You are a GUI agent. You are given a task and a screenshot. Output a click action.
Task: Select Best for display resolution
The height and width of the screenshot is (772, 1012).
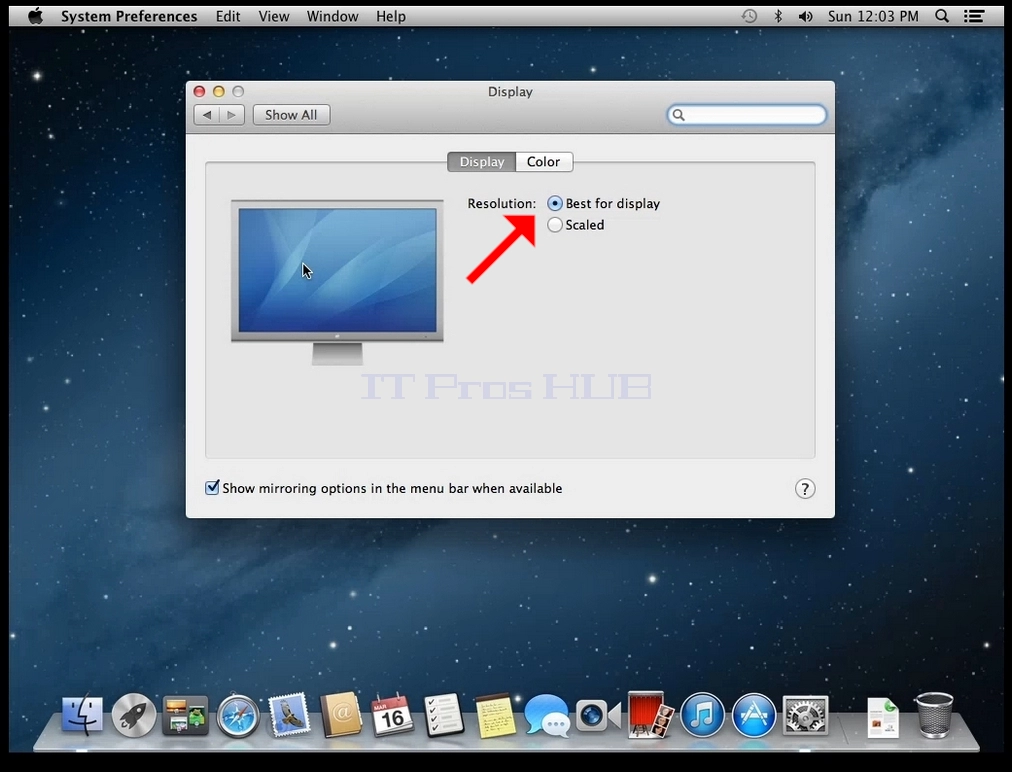tap(554, 203)
